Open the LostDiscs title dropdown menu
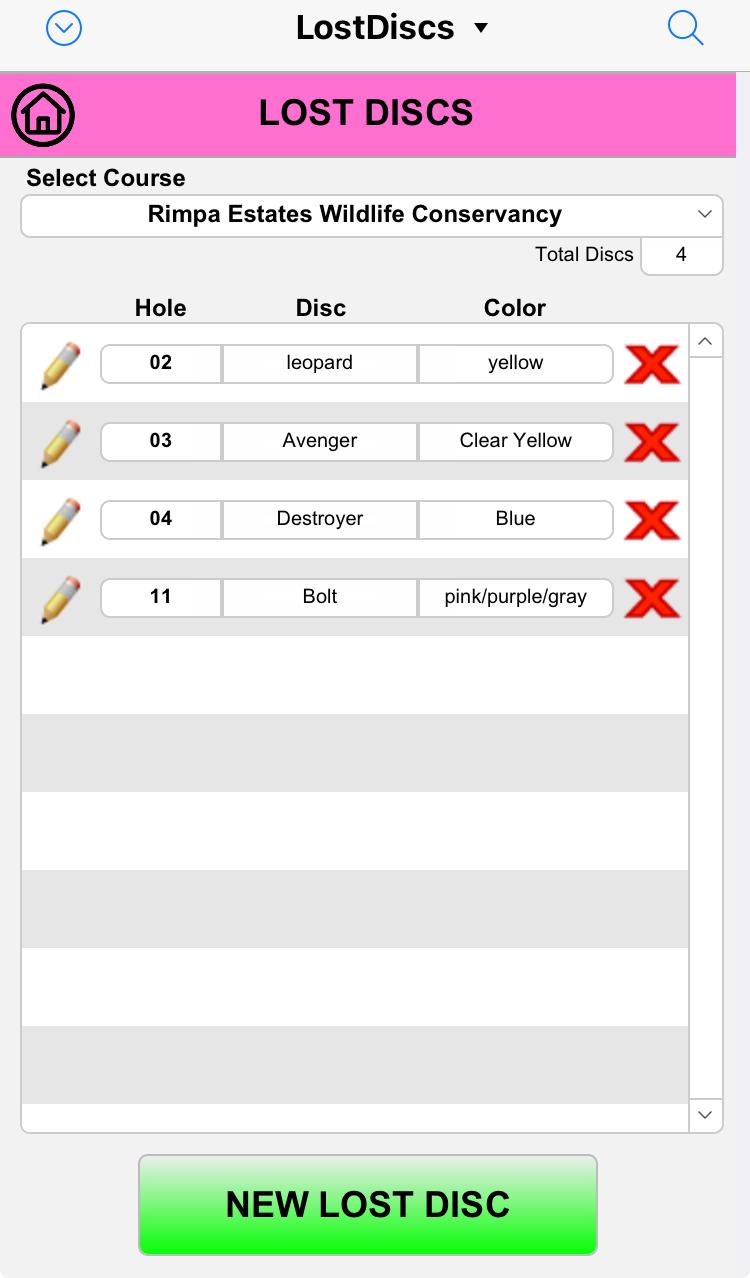Image resolution: width=750 pixels, height=1278 pixels. [391, 28]
